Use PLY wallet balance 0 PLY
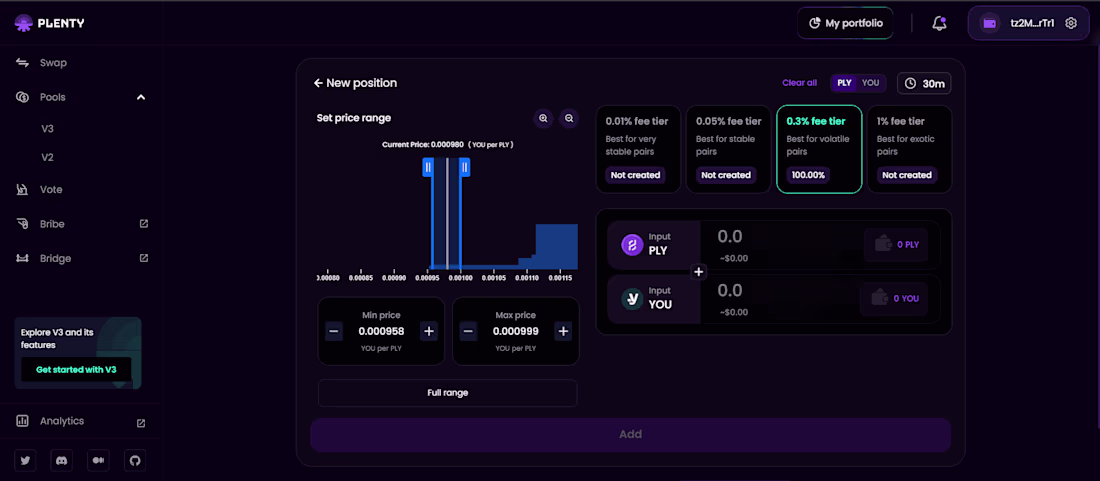Viewport: 1100px width, 481px height. click(x=896, y=245)
